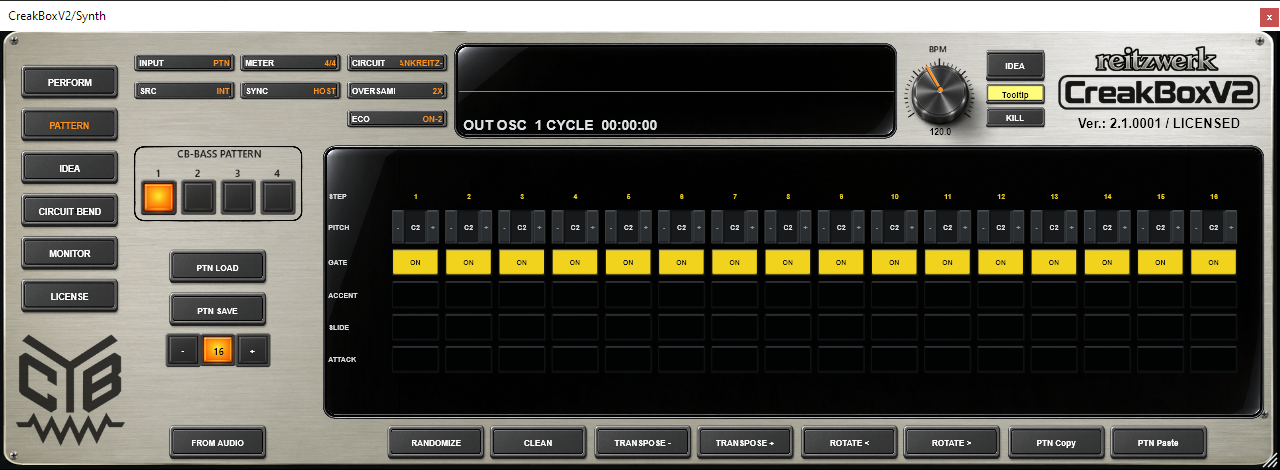Click the PTN SAVE button
This screenshot has width=1280, height=470.
(218, 311)
